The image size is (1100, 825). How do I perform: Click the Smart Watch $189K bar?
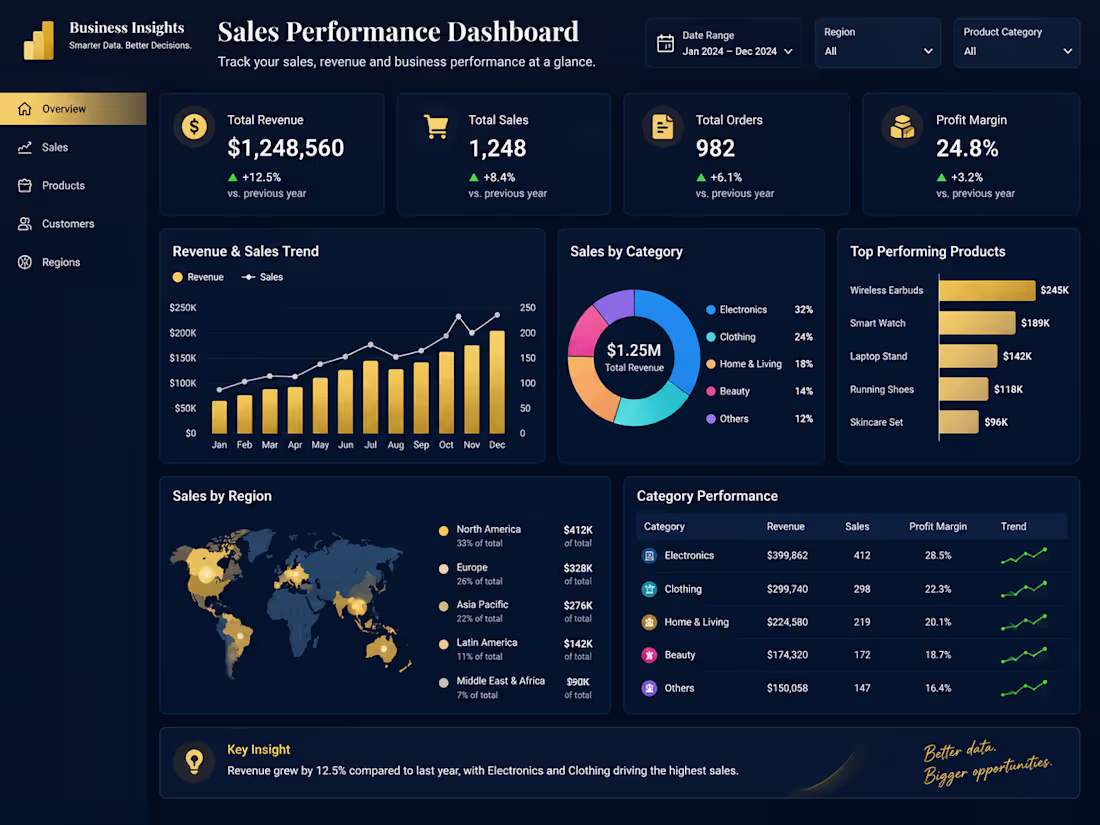pyautogui.click(x=977, y=323)
